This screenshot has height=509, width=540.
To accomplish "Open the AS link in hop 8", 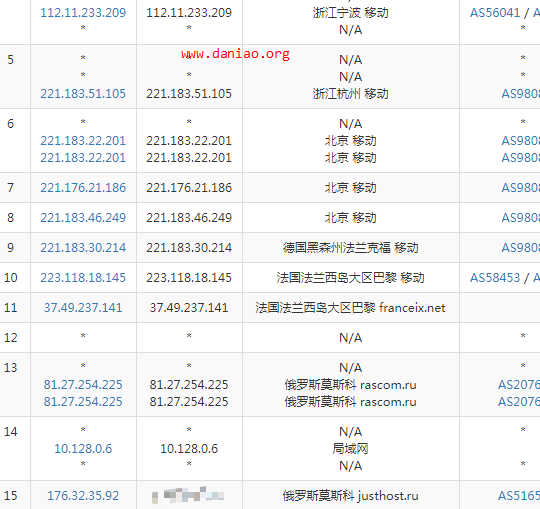I will [520, 218].
